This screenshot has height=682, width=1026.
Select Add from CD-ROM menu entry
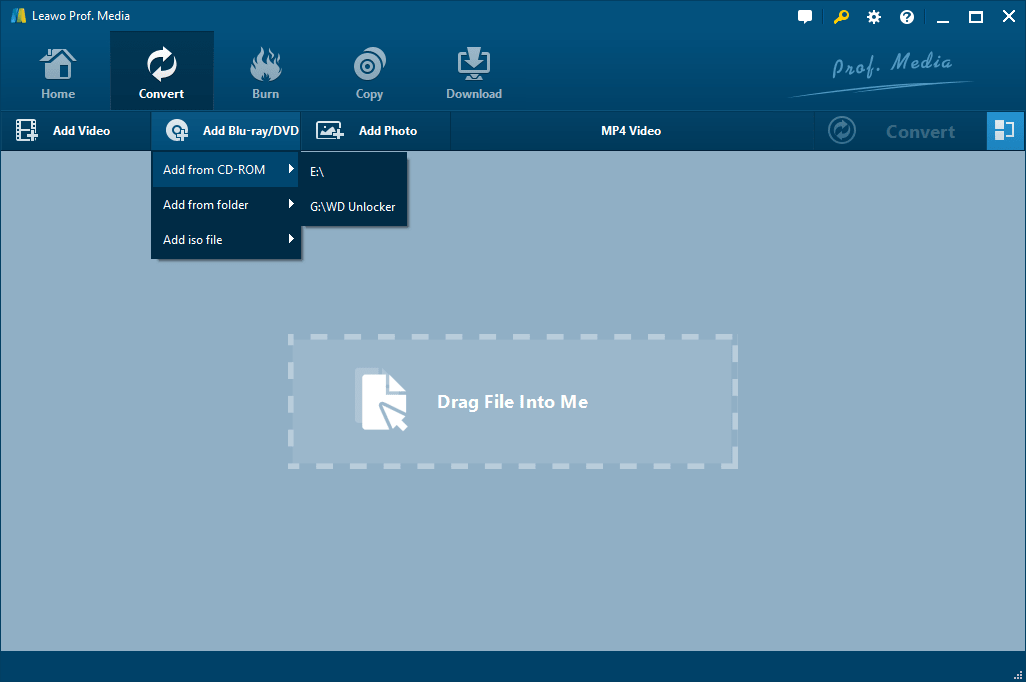click(x=226, y=170)
